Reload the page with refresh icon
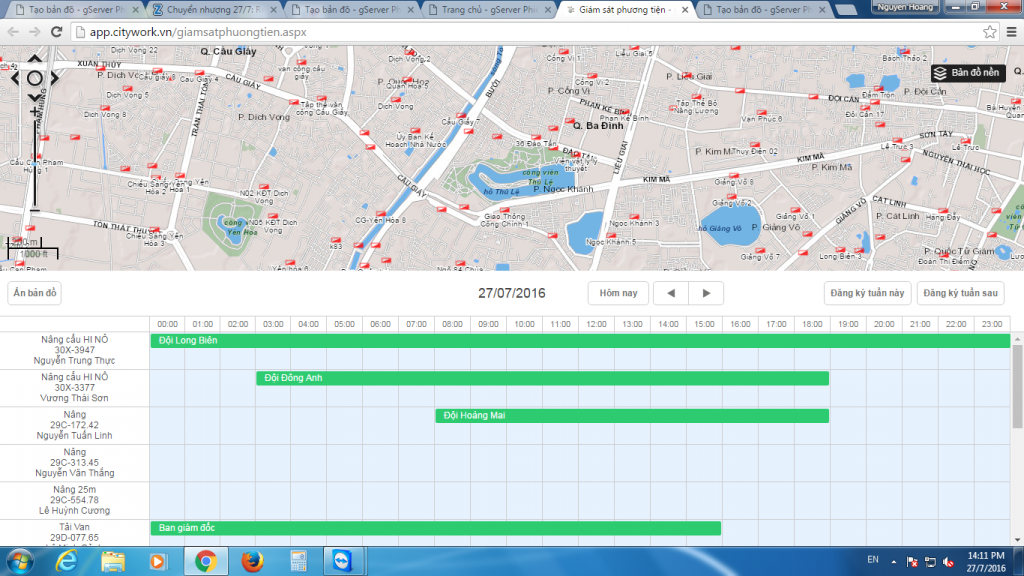 click(57, 32)
